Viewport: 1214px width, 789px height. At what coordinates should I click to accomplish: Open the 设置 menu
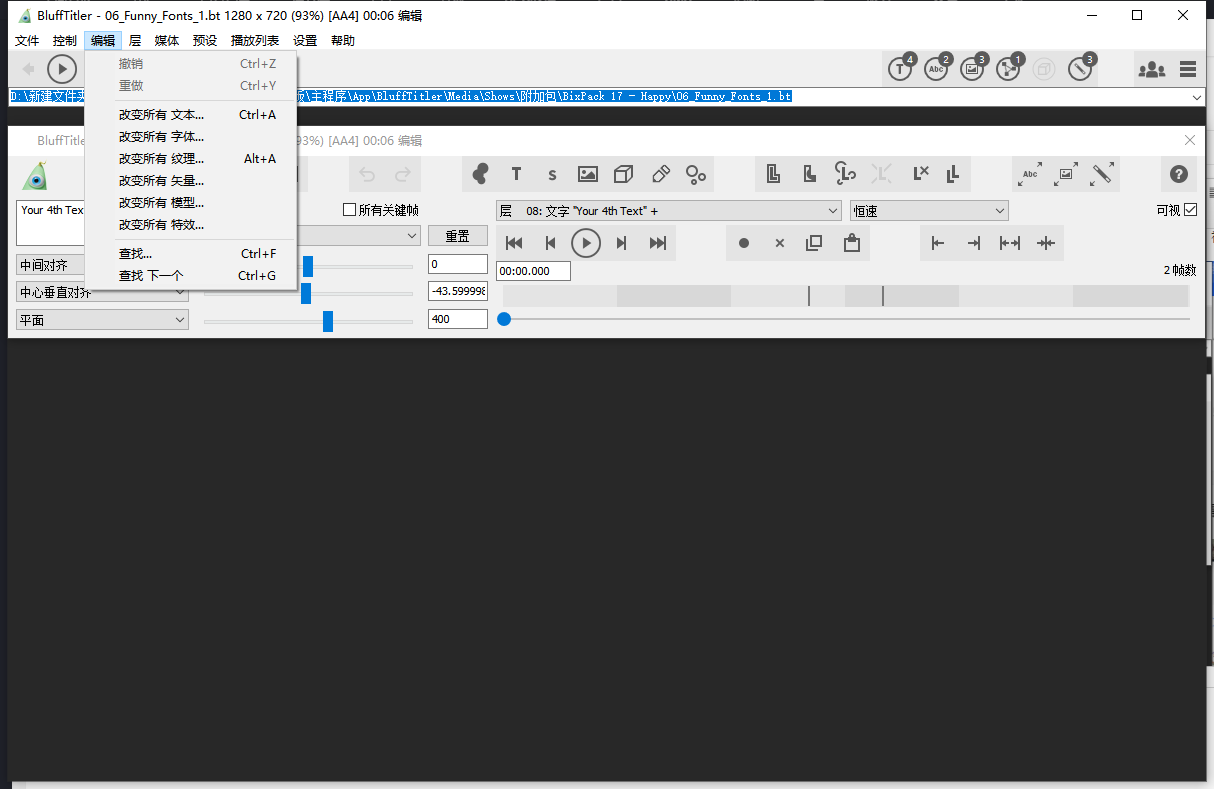(x=305, y=41)
